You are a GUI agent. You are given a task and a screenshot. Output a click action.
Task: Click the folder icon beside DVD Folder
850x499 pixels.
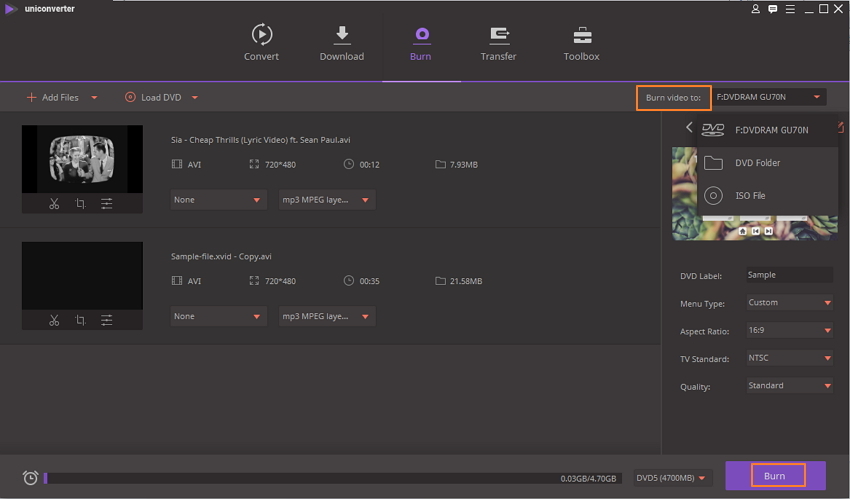(713, 163)
